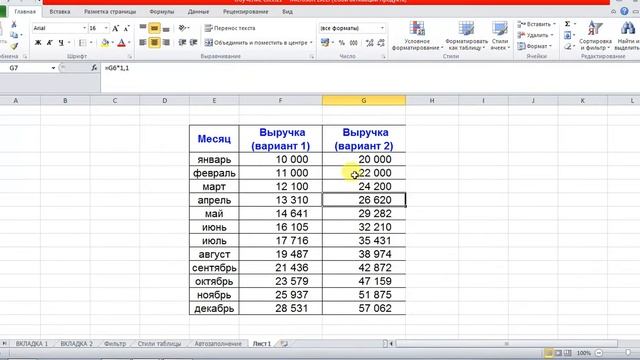This screenshot has width=640, height=360.
Task: Click the text orientation icon
Action: [182, 28]
